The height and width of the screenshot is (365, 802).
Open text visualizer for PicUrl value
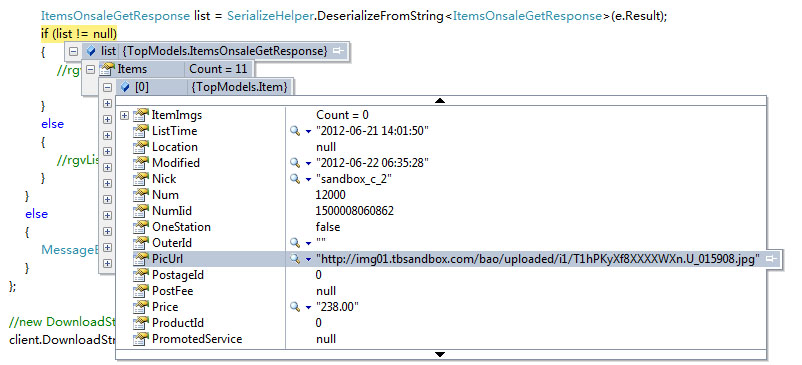pyautogui.click(x=295, y=259)
